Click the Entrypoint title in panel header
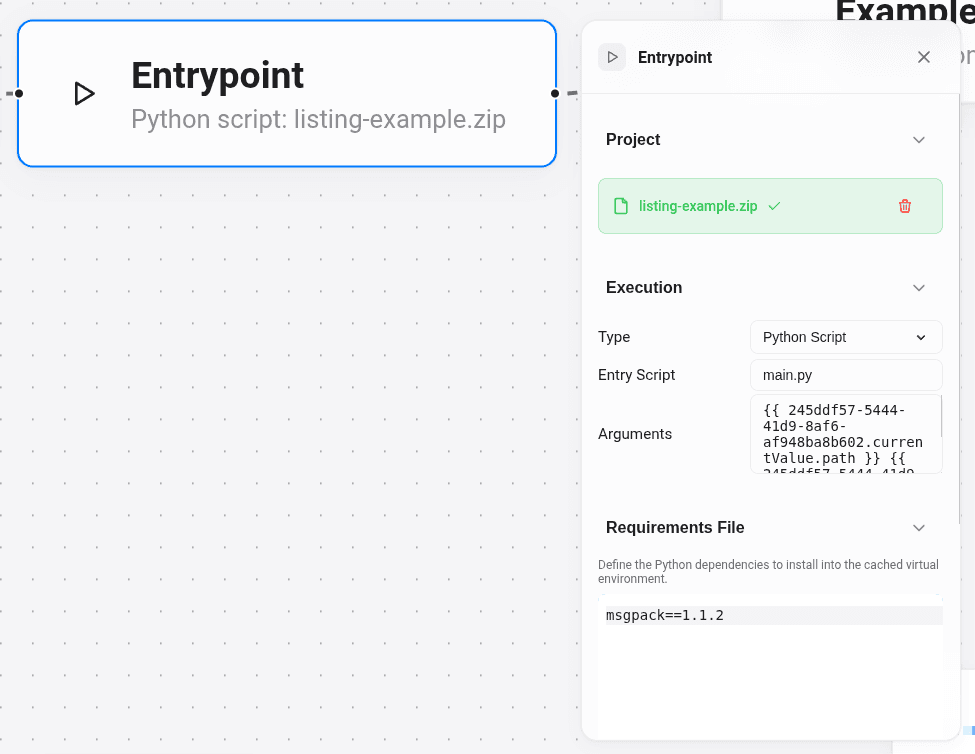The height and width of the screenshot is (754, 975). [x=675, y=57]
